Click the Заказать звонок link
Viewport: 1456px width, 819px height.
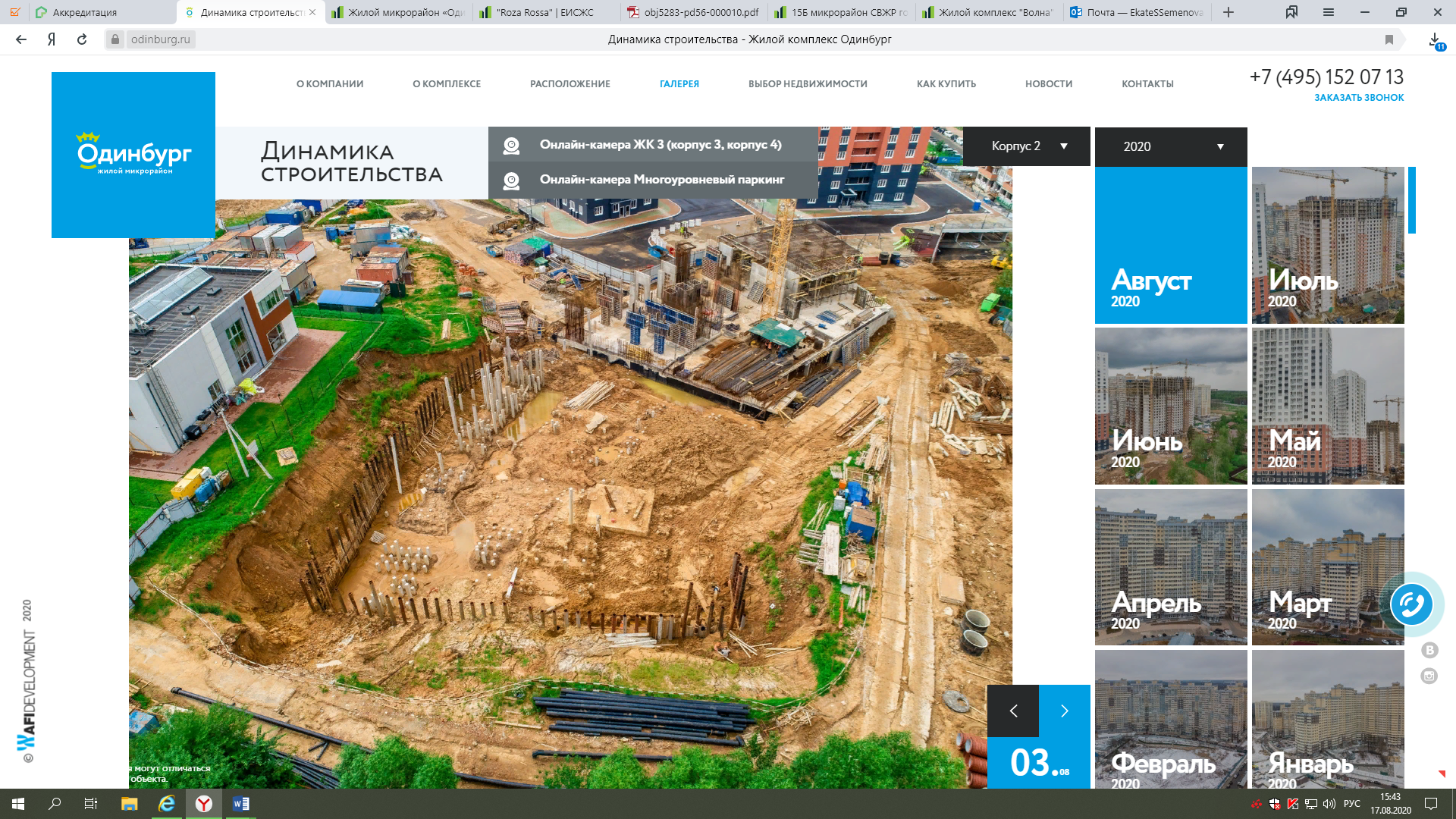coord(1359,98)
